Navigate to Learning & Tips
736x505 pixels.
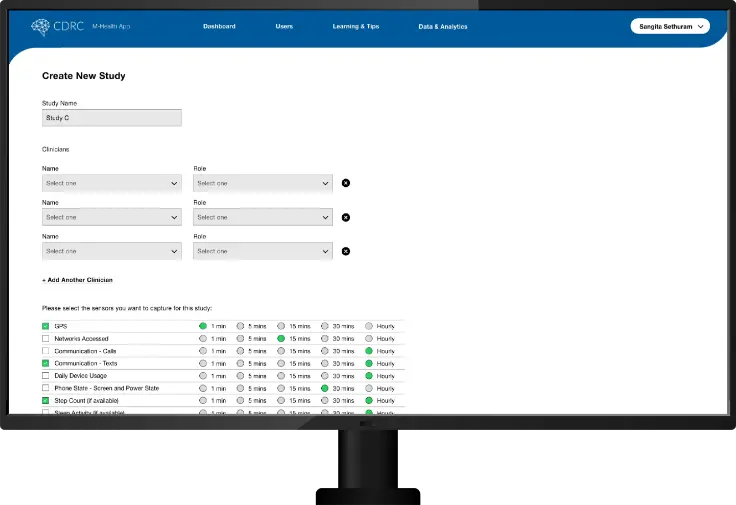(356, 27)
